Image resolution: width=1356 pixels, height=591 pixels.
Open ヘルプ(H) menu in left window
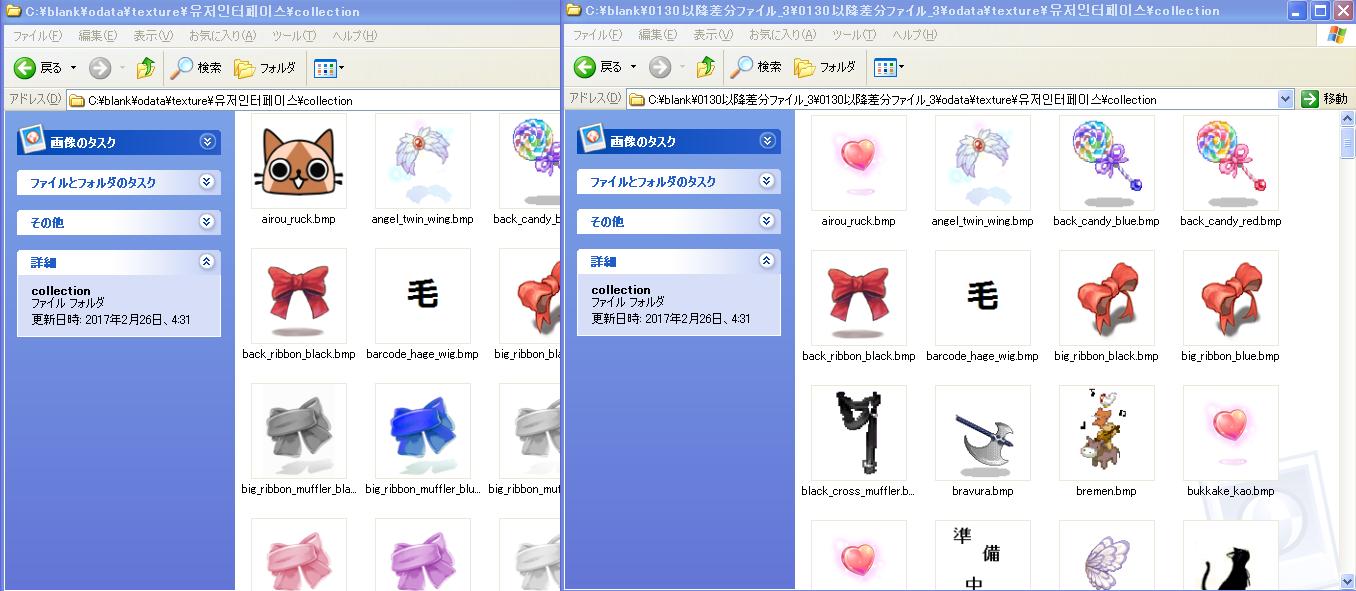coord(354,36)
